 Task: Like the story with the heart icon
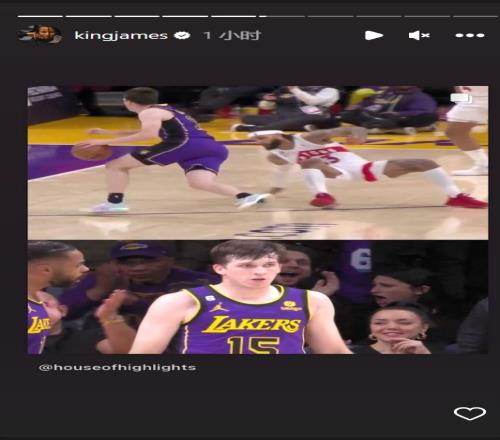[x=470, y=414]
